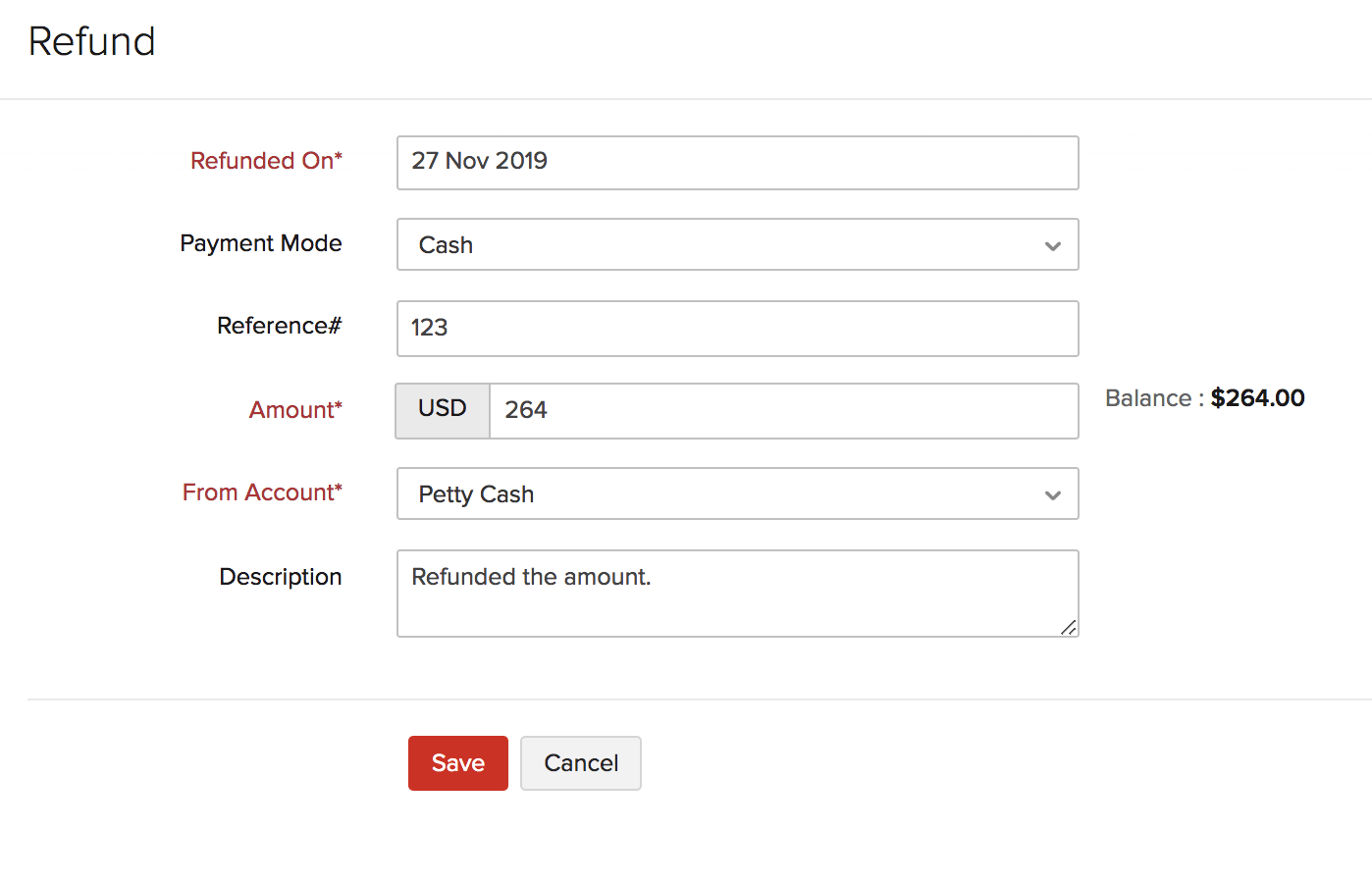Select the text Refunded the amount

(x=532, y=577)
